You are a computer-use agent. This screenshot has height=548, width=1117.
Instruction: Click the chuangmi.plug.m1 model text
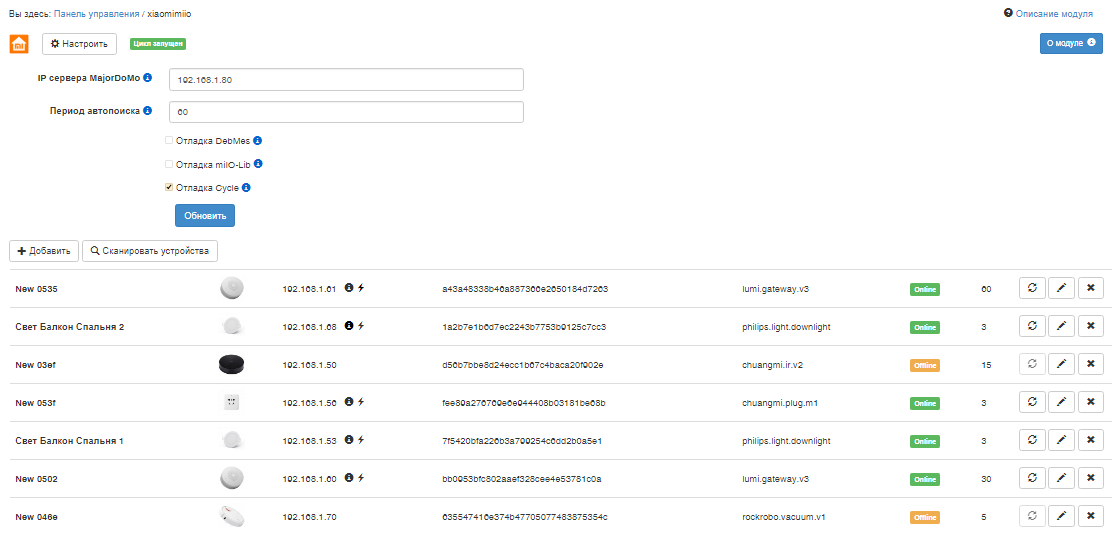point(779,403)
